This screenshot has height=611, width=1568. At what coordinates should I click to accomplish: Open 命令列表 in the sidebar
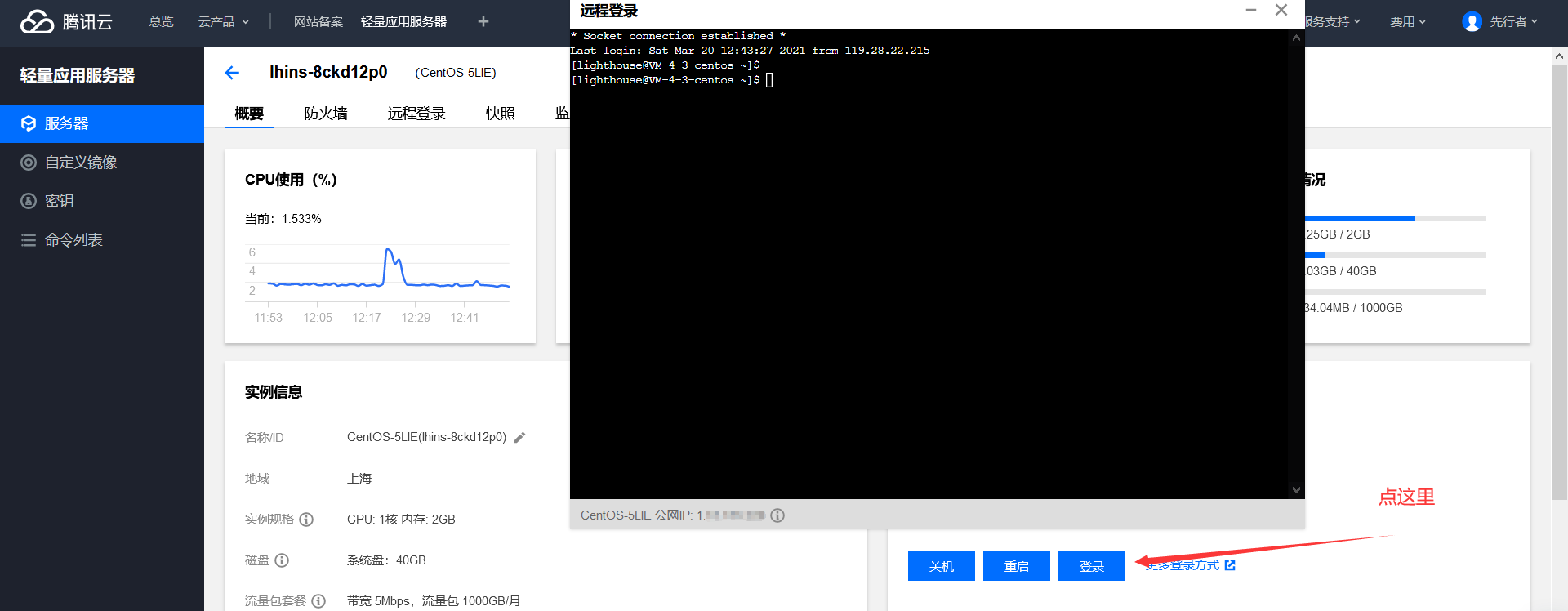tap(102, 240)
